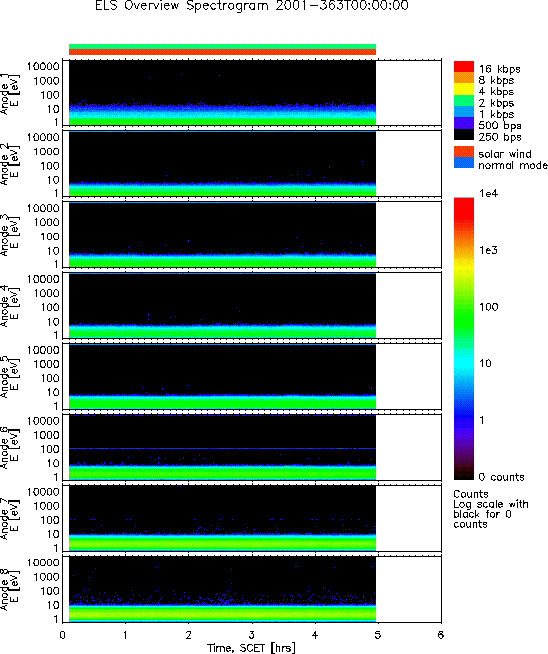The image size is (548, 654).
Task: Click the '16 kbps' legend label
Action: (x=500, y=69)
